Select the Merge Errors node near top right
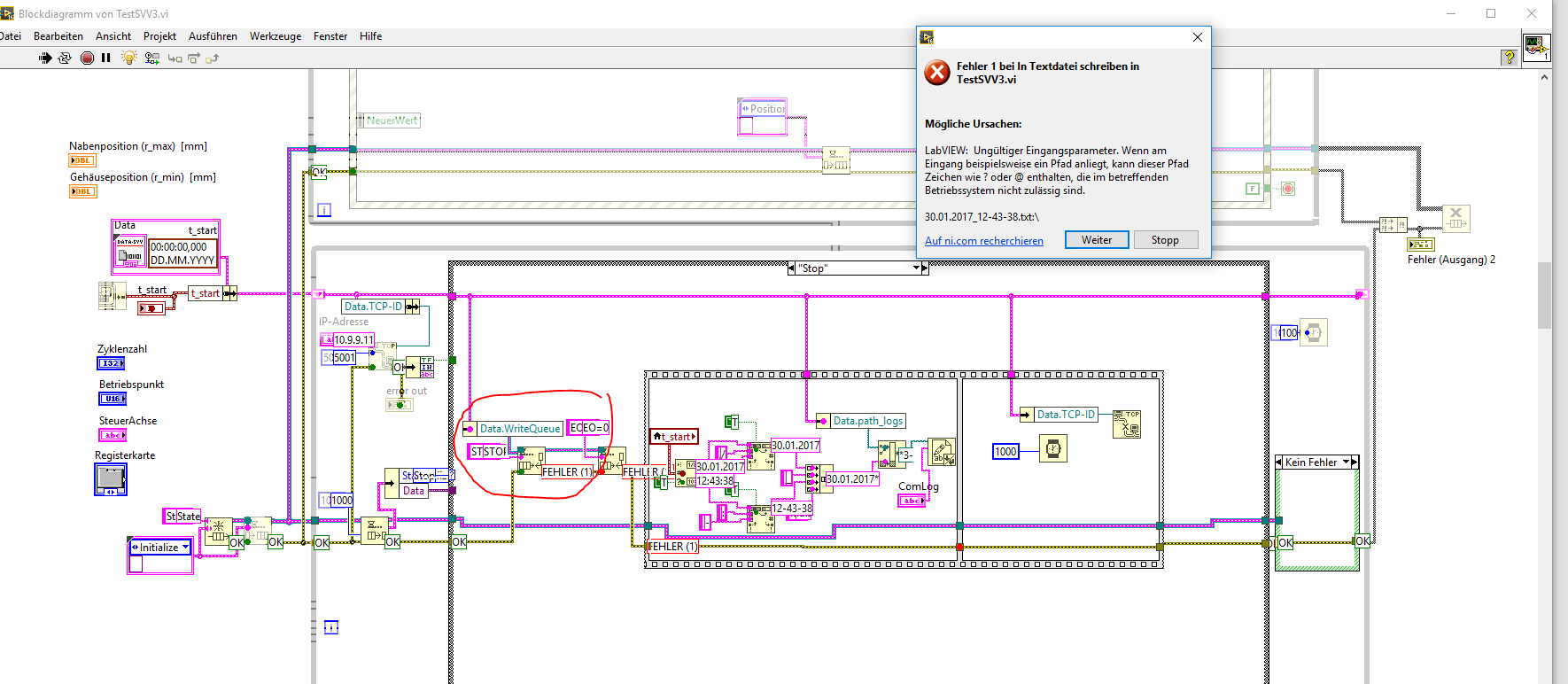This screenshot has width=1568, height=684. (x=1393, y=225)
